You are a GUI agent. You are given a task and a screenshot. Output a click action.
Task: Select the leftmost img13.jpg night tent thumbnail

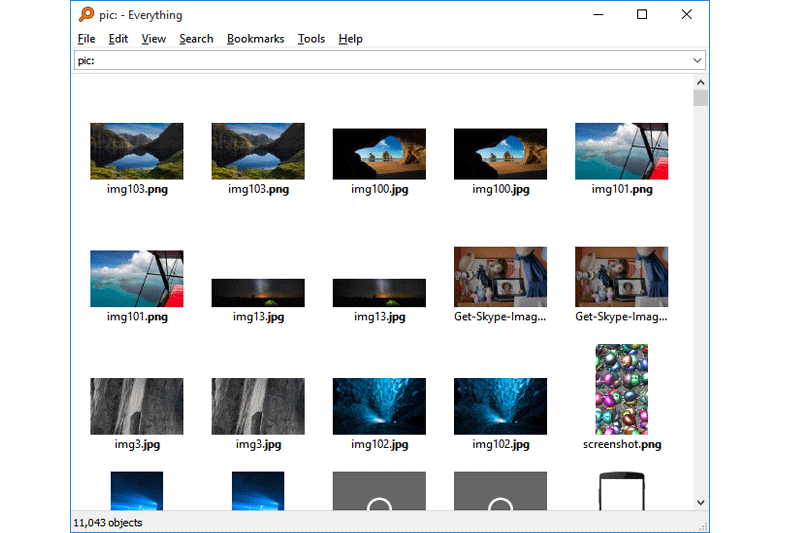coord(258,292)
